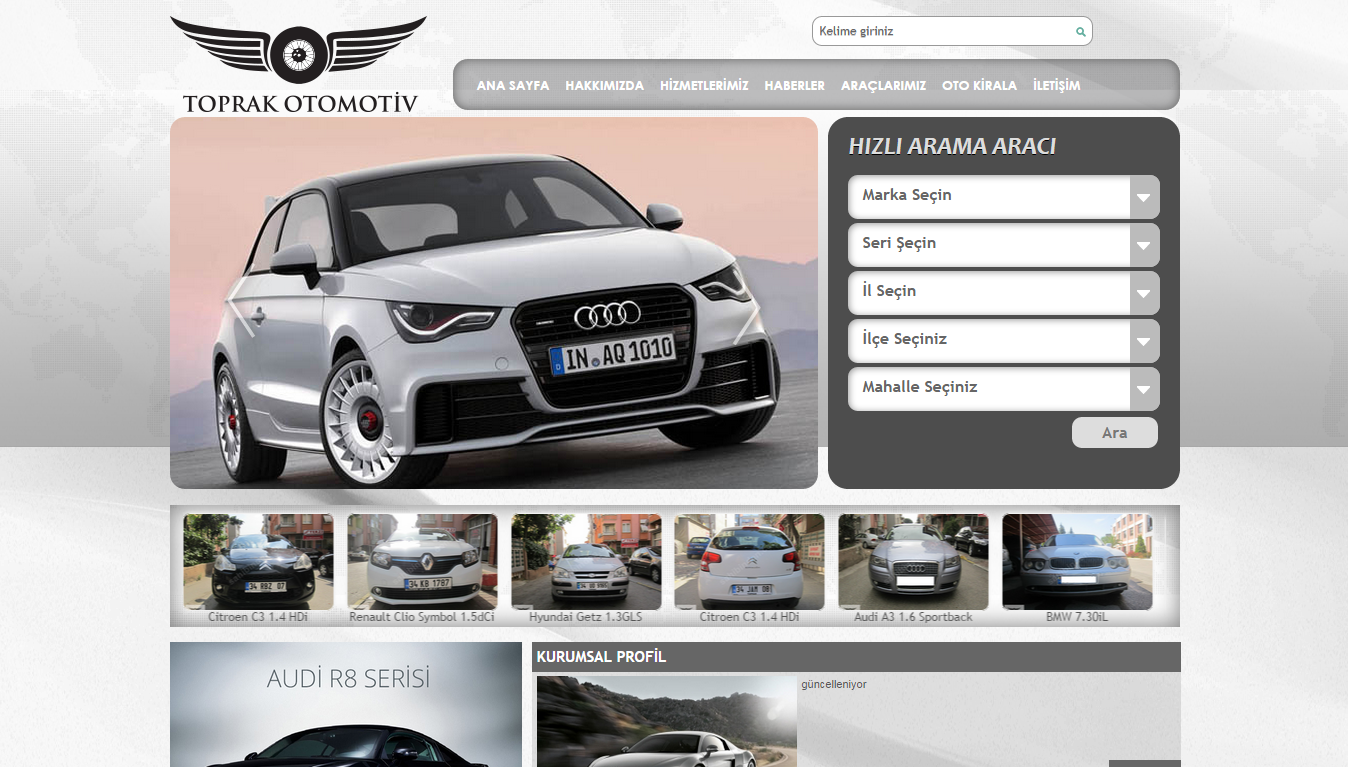This screenshot has height=767, width=1348.
Task: Open the Marka Seçin dropdown
Action: click(x=1003, y=197)
